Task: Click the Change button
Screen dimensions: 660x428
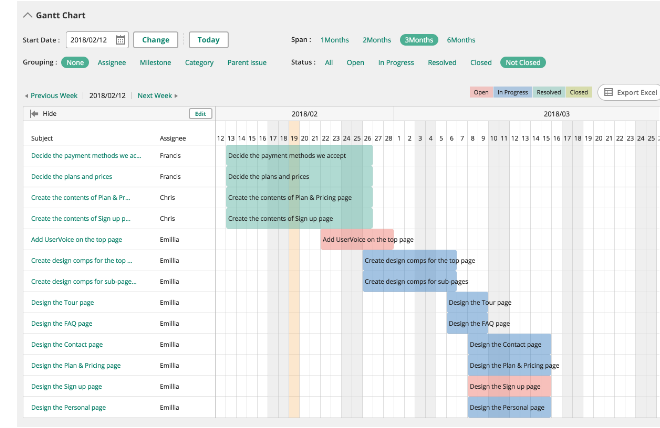Action: coord(155,40)
